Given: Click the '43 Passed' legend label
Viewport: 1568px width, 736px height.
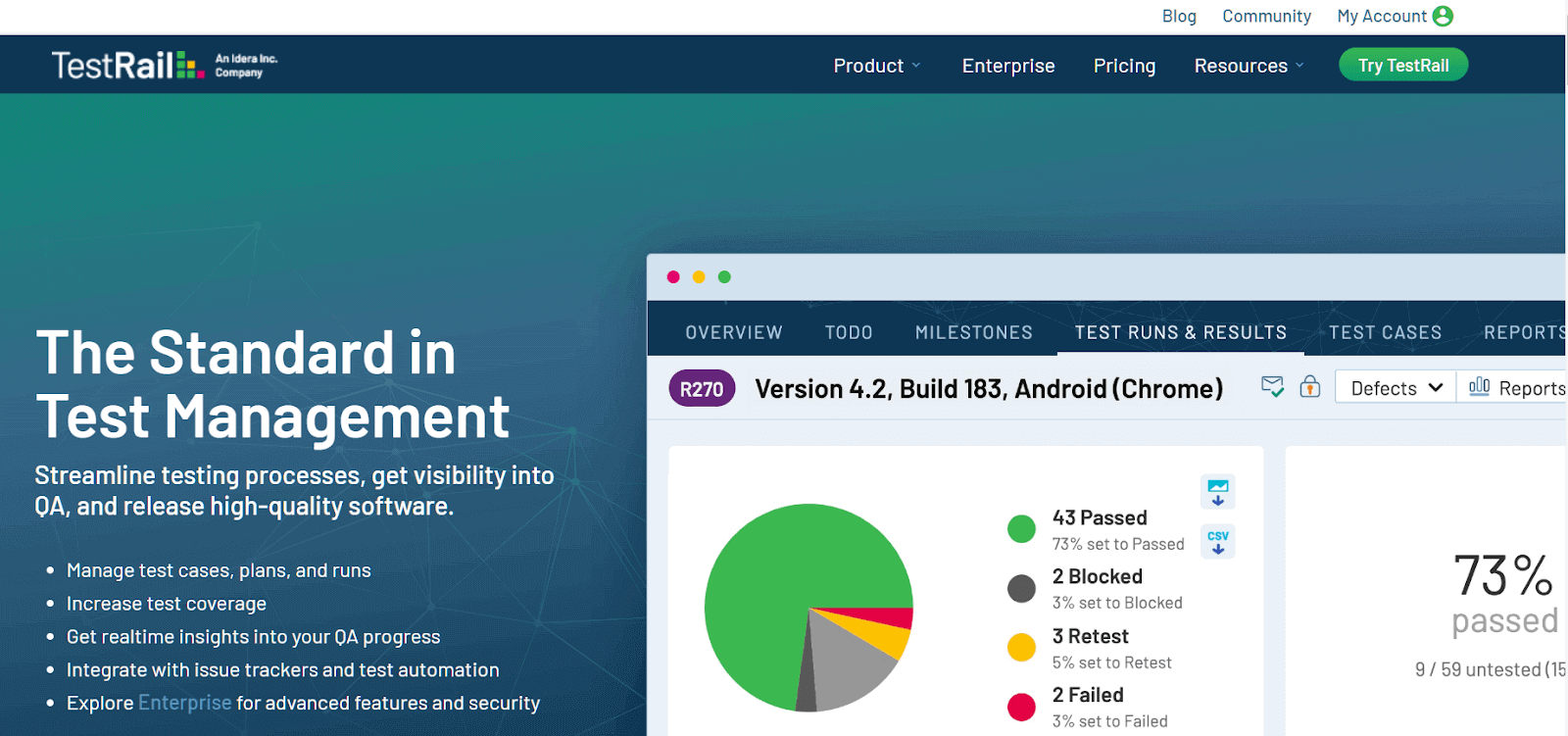Looking at the screenshot, I should pyautogui.click(x=1100, y=517).
